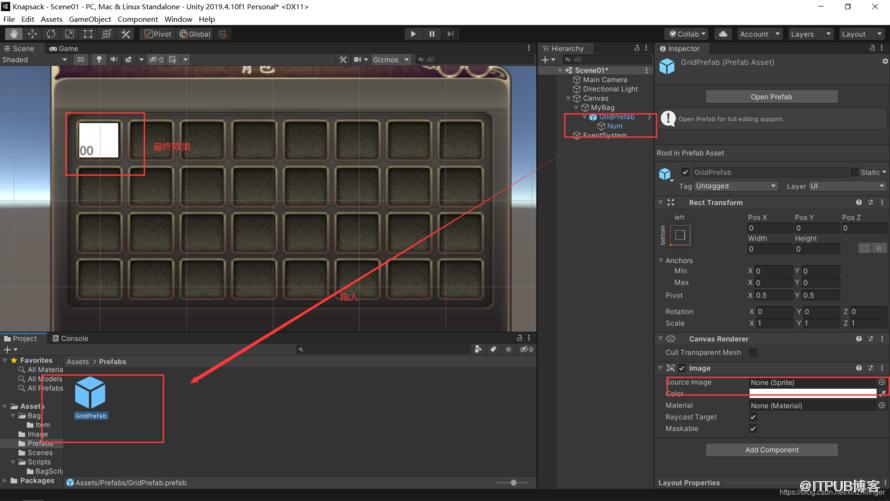Toggle Raycast Target checkbox
890x501 pixels.
point(753,418)
